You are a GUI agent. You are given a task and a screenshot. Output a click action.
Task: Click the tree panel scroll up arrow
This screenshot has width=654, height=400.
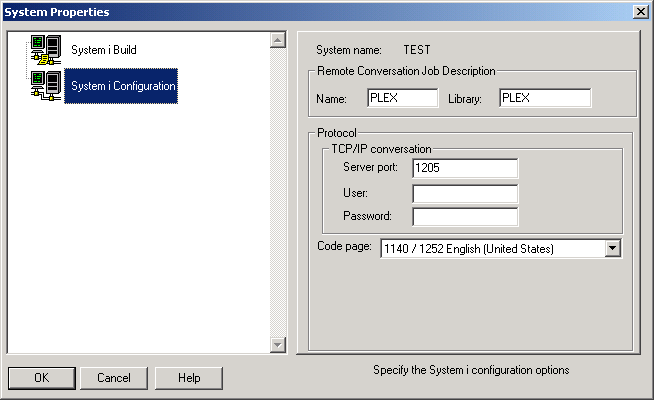(278, 41)
